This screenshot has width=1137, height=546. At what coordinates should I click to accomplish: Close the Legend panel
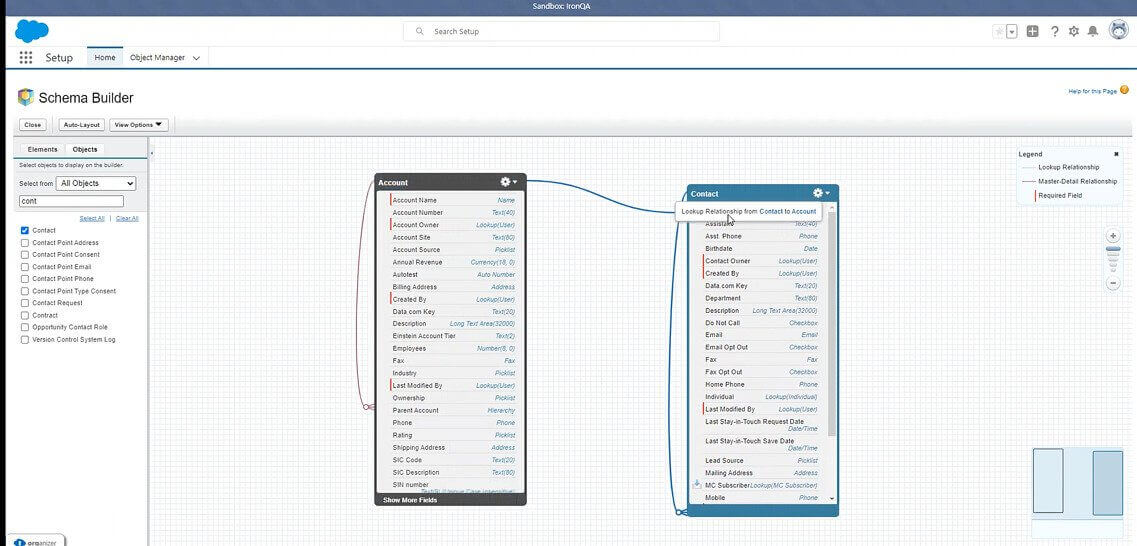(1116, 154)
